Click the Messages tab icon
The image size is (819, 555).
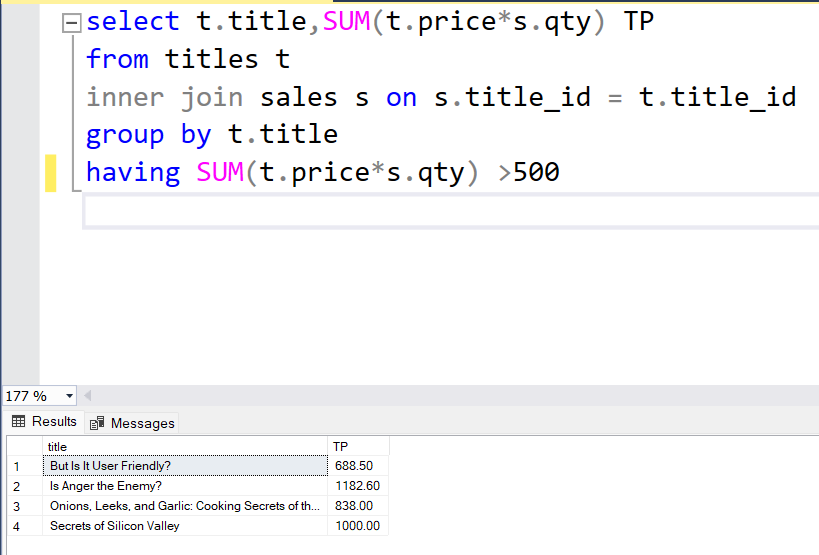(x=97, y=423)
